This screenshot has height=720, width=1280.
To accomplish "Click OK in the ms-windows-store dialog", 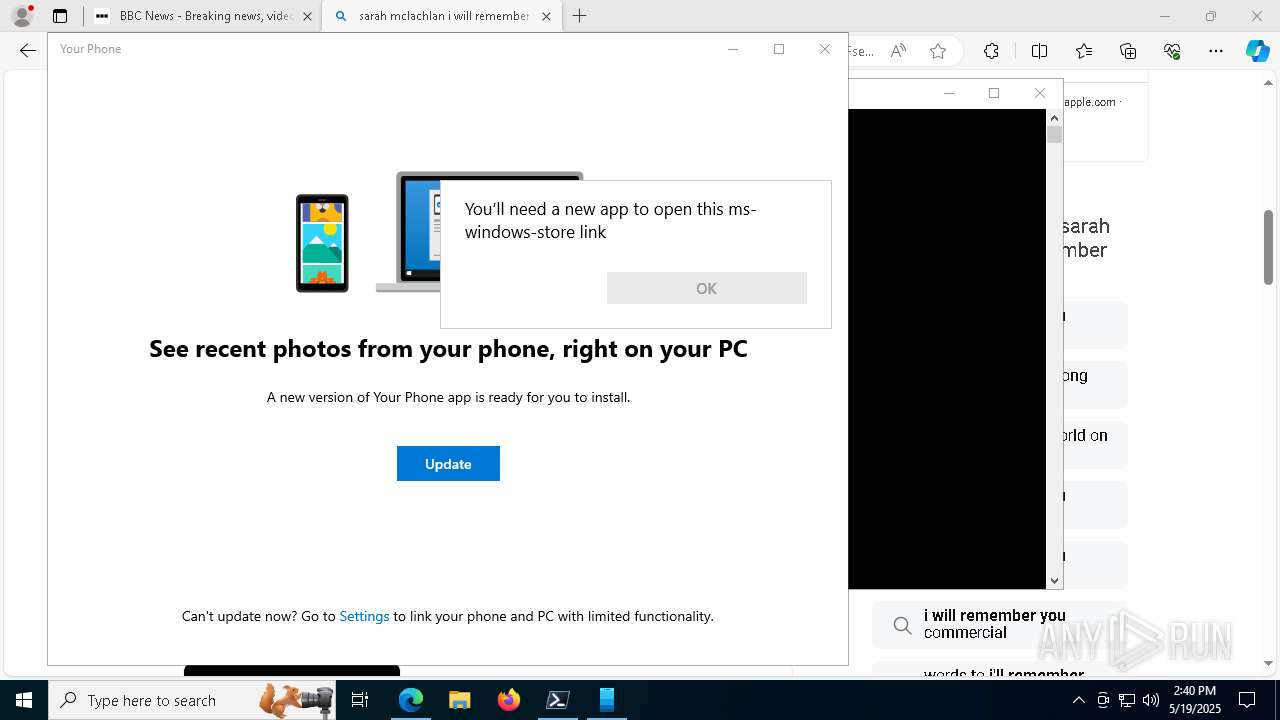I will click(x=706, y=288).
